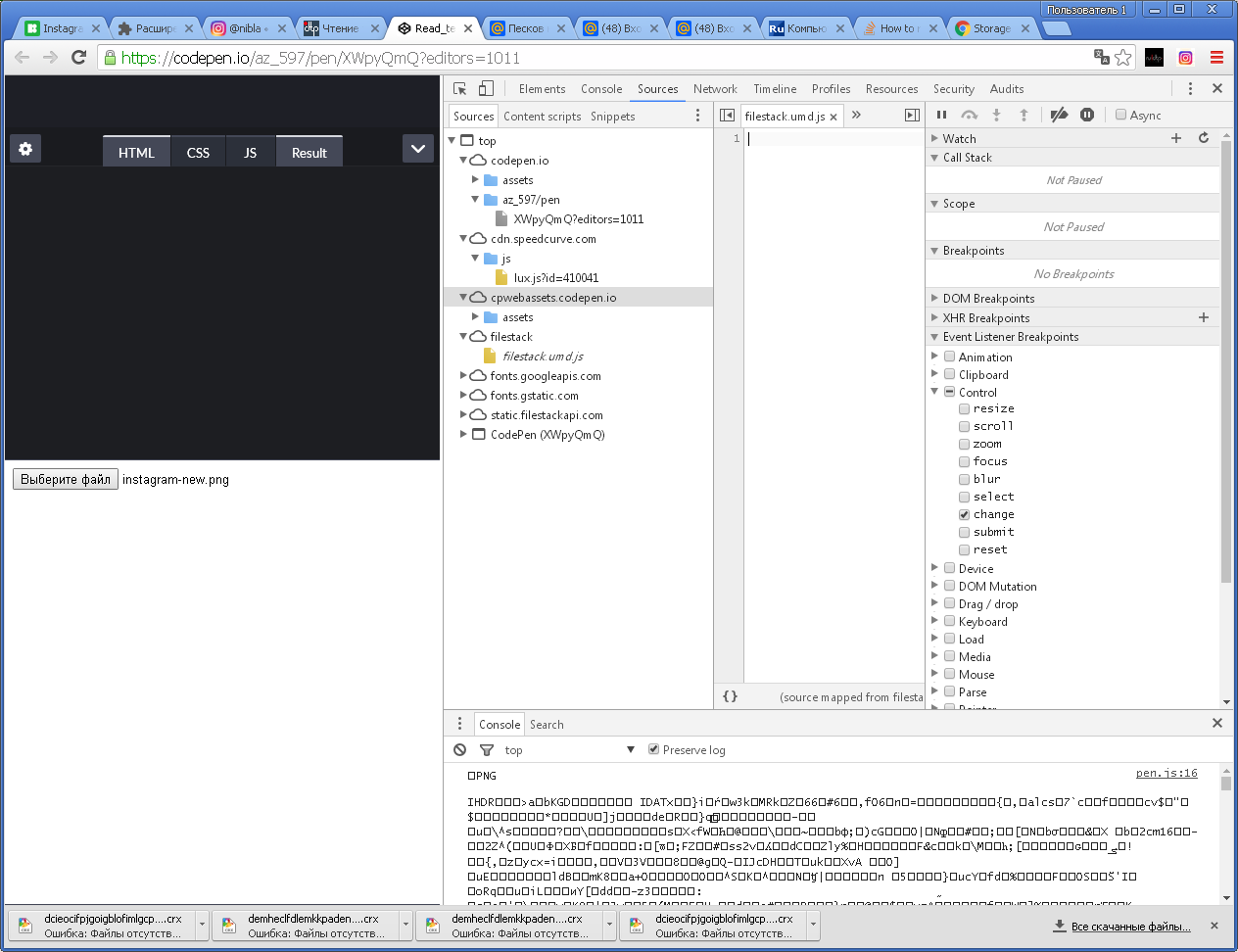Open the console context dropdown 'top'
Viewport: 1238px width, 952px height.
point(569,749)
